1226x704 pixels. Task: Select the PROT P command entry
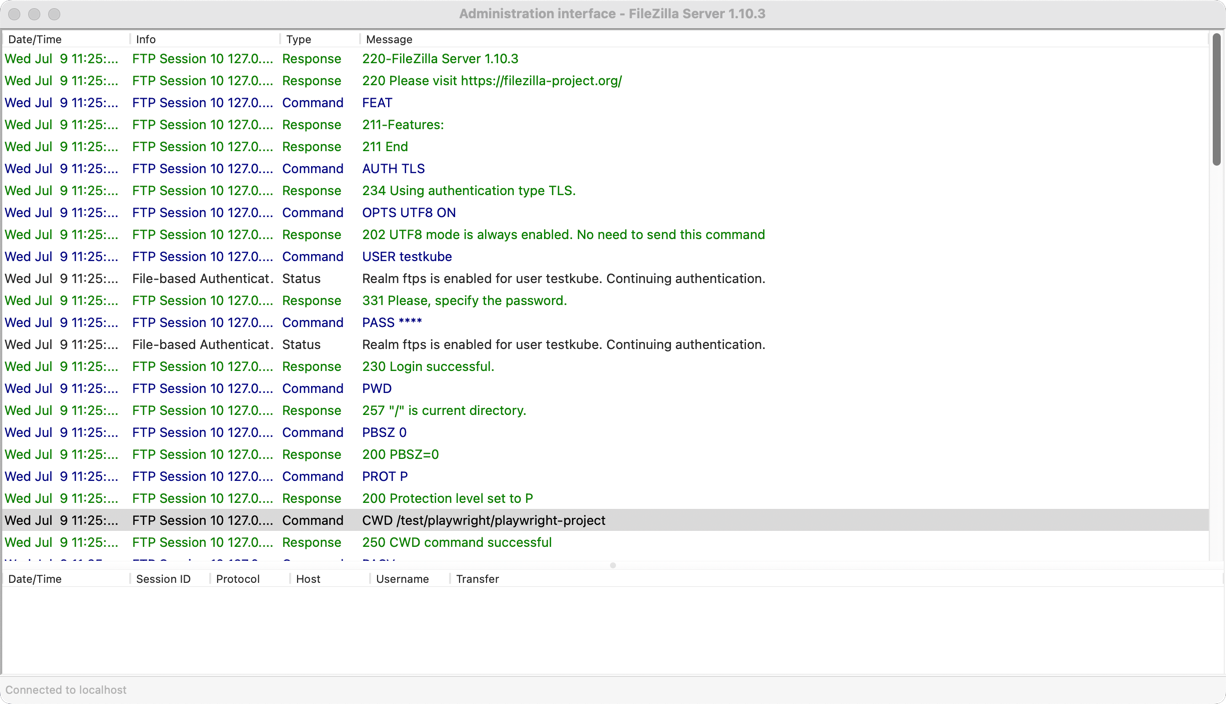(x=384, y=476)
